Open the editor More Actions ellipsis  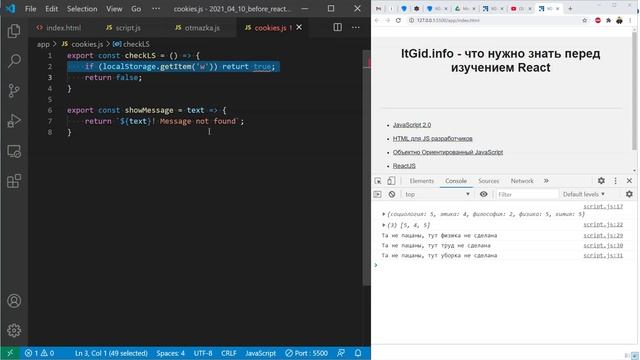(356, 27)
